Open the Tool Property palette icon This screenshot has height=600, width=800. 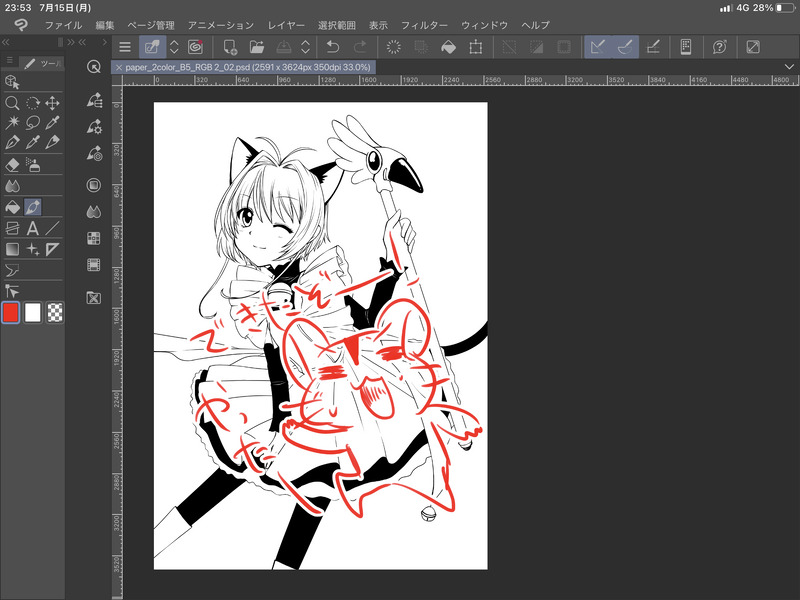pyautogui.click(x=94, y=126)
